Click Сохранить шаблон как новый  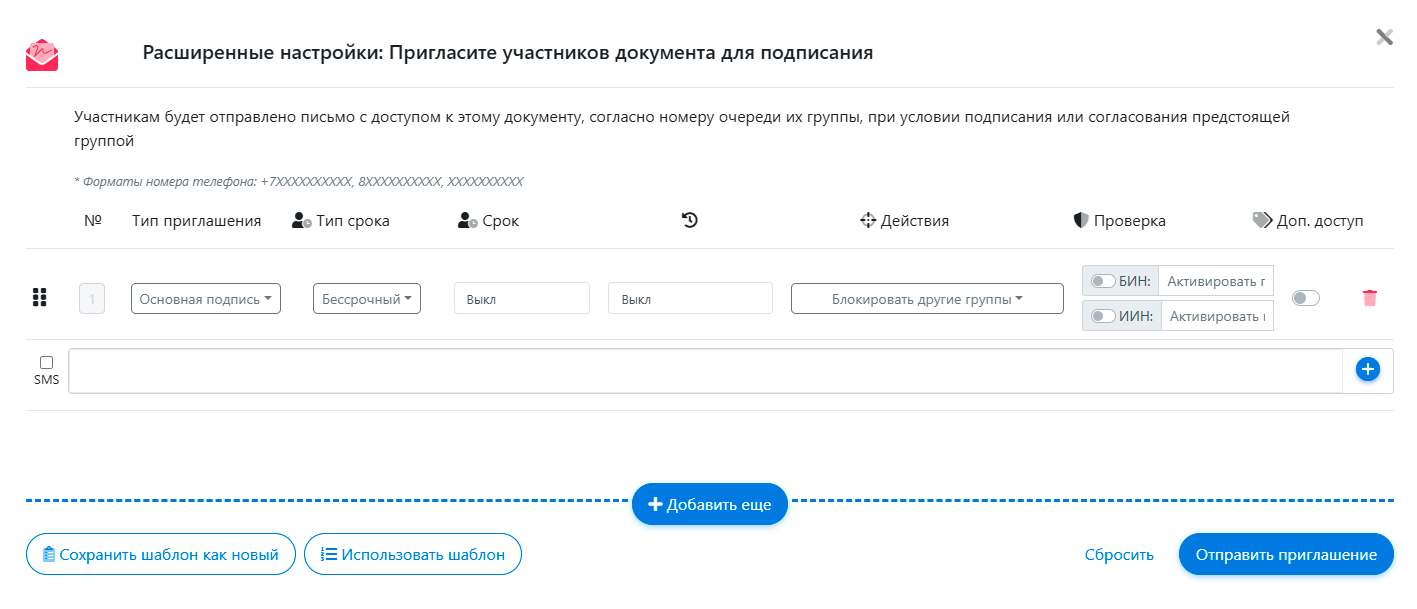[x=160, y=554]
